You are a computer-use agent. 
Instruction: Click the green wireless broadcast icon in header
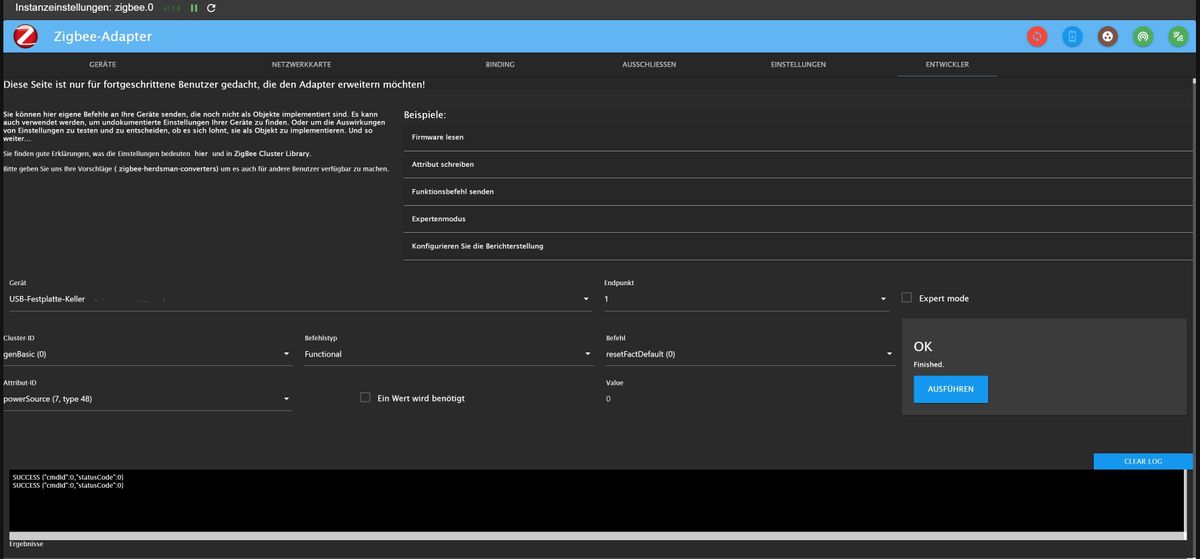pos(1141,36)
